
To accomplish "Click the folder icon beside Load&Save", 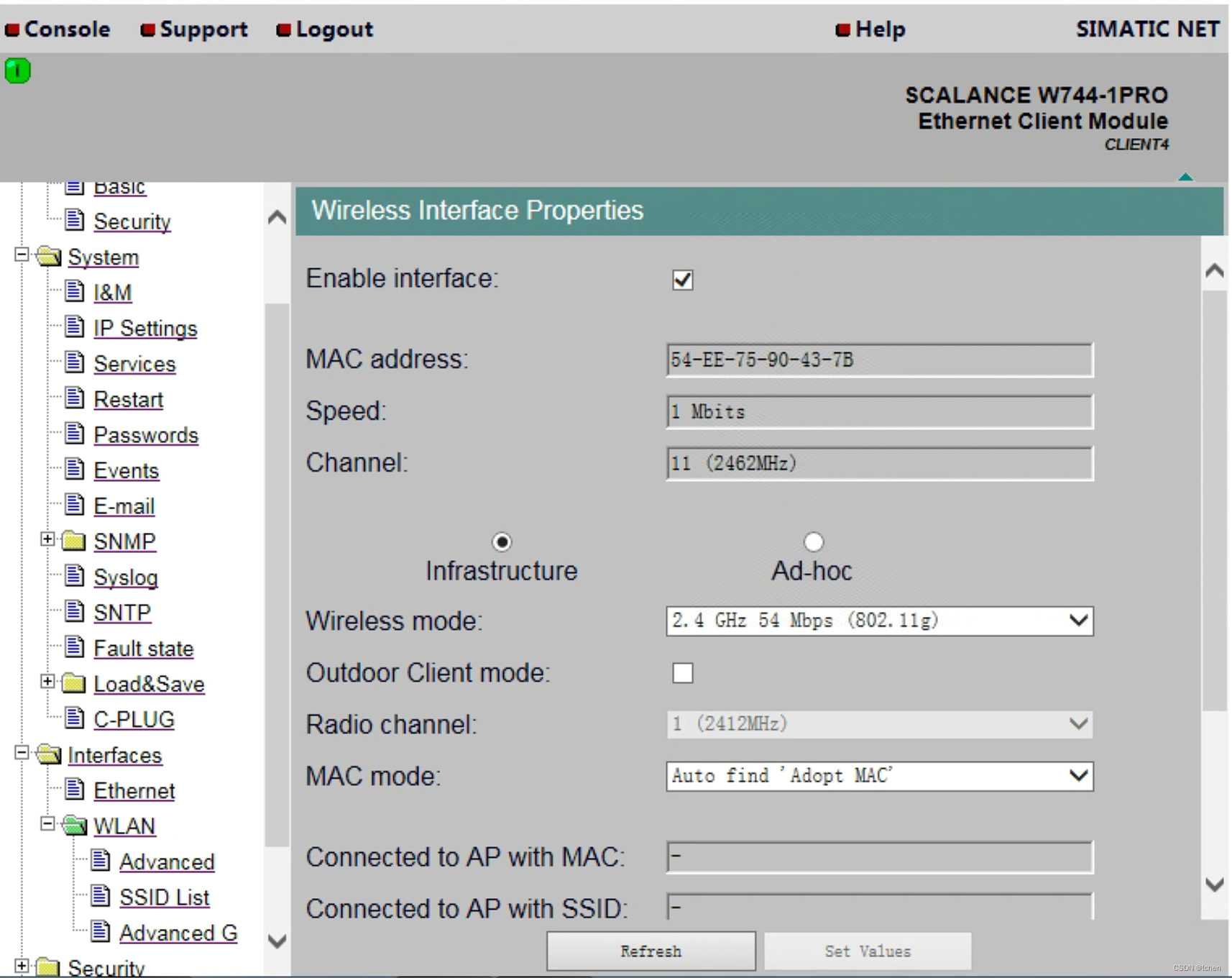I will [x=73, y=682].
